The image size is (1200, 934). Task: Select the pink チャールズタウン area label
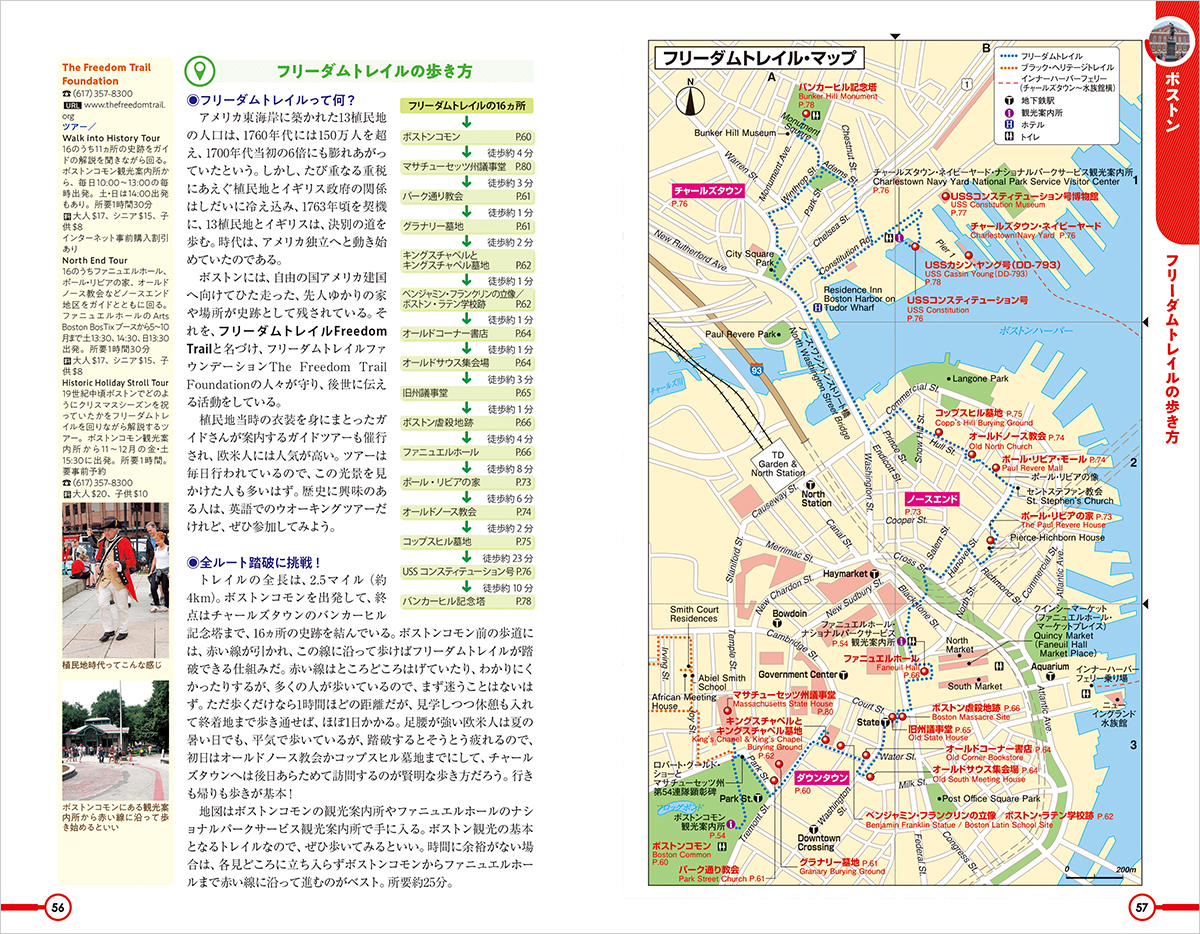(x=707, y=189)
